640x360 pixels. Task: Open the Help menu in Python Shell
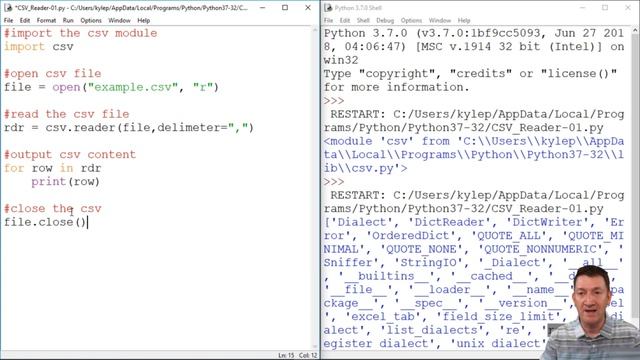coord(464,20)
